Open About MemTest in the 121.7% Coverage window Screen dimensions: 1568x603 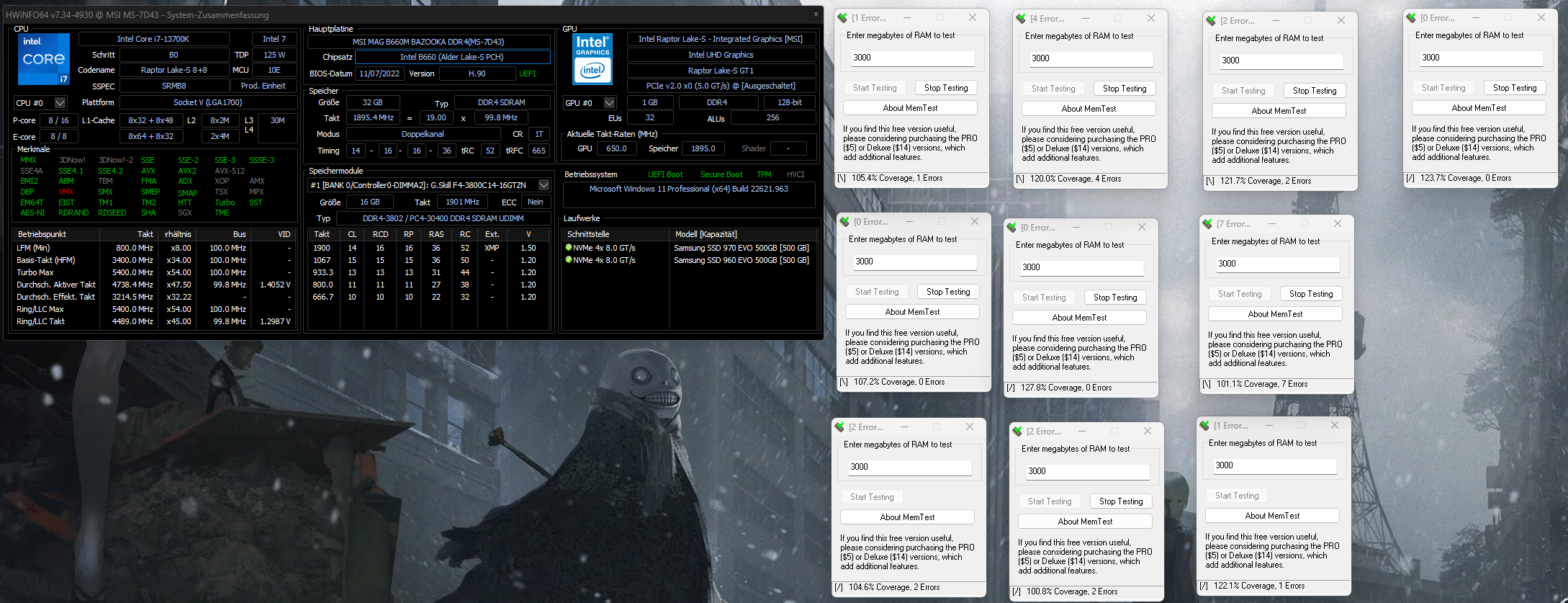click(1279, 111)
